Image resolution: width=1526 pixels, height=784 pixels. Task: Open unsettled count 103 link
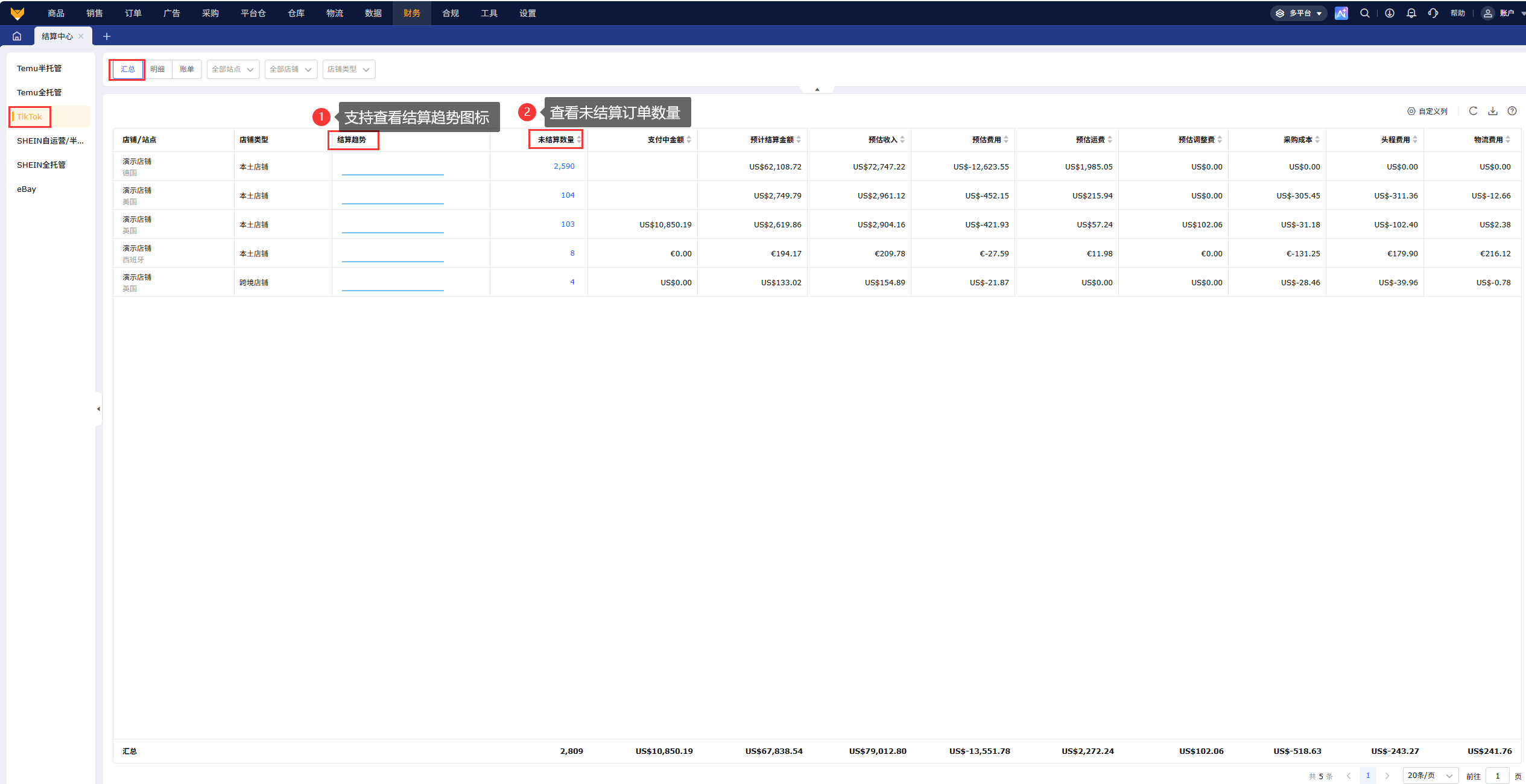tap(568, 224)
